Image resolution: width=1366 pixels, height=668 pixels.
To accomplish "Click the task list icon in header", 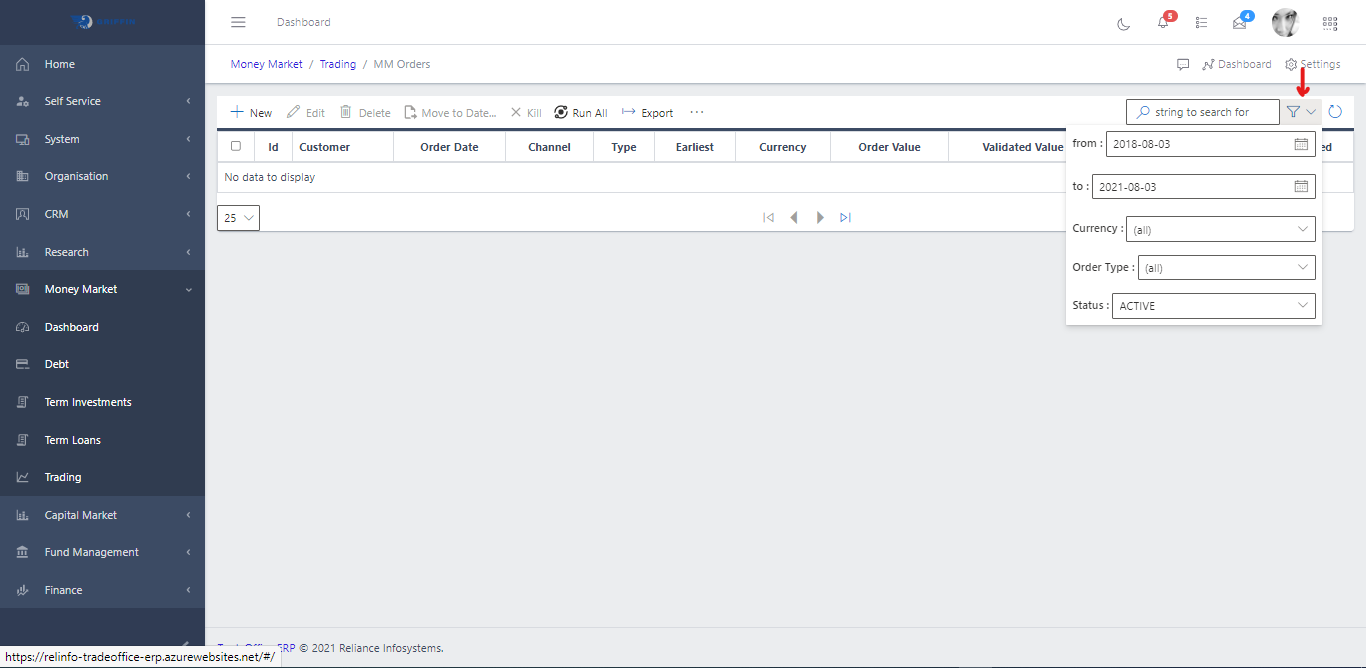I will tap(1202, 23).
